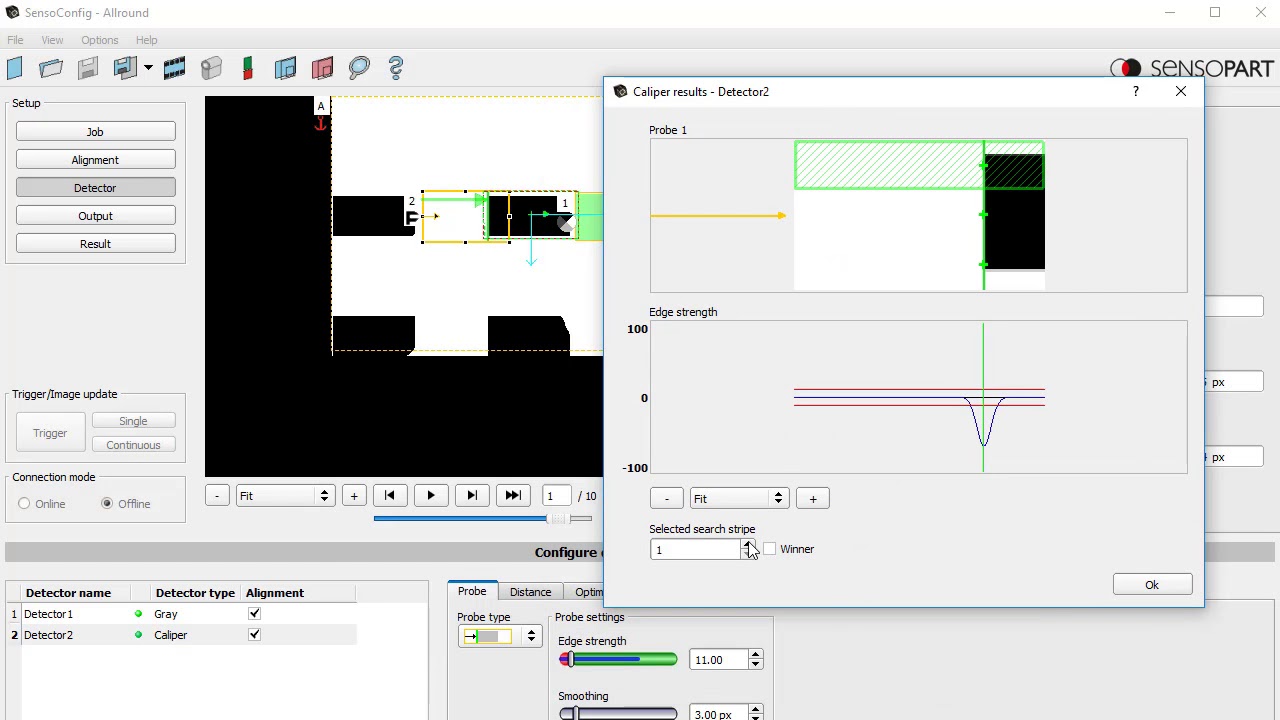Click the green-red I/O signal icon
The height and width of the screenshot is (720, 1280).
(248, 68)
